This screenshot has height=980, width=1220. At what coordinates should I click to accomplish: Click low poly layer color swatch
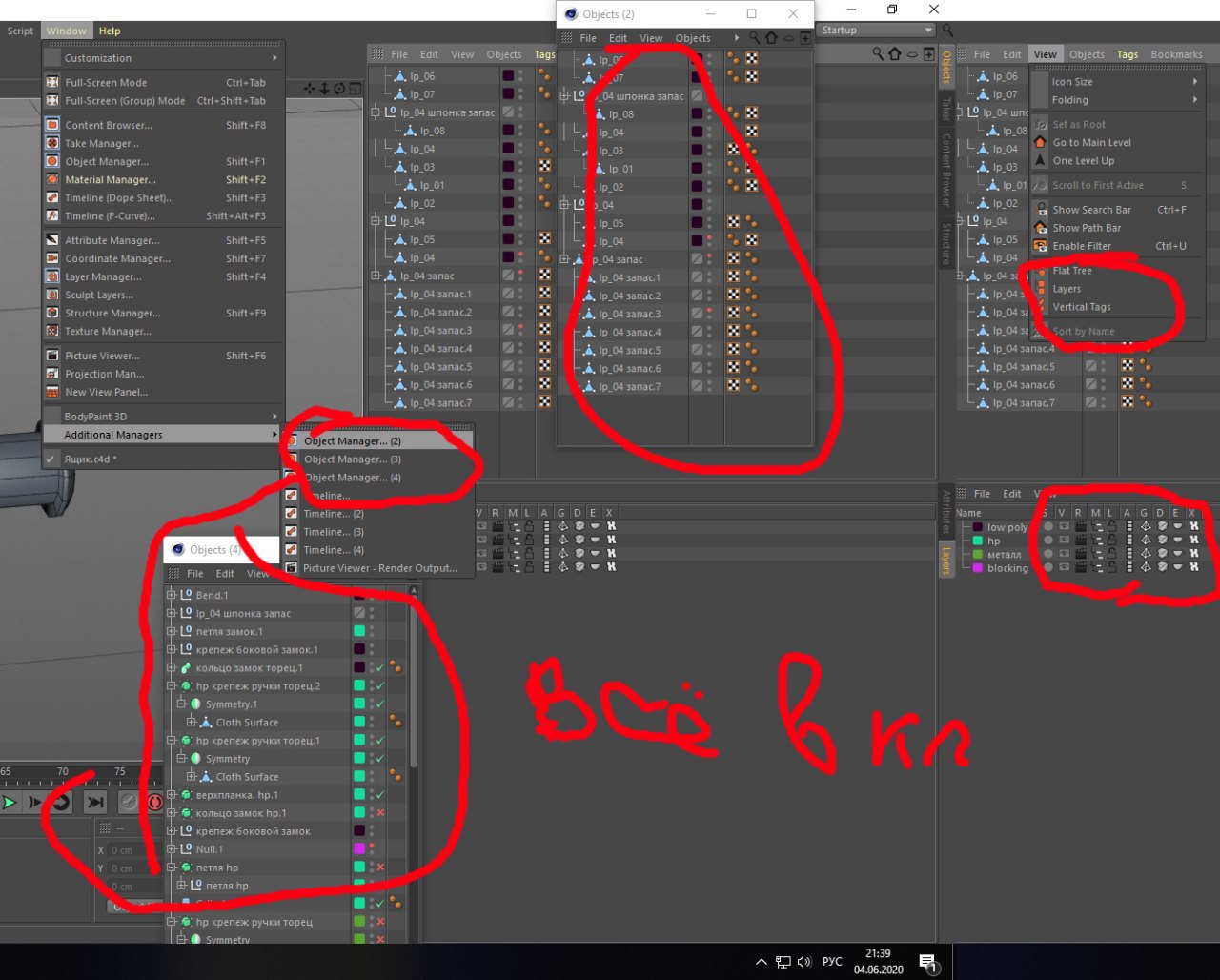977,527
